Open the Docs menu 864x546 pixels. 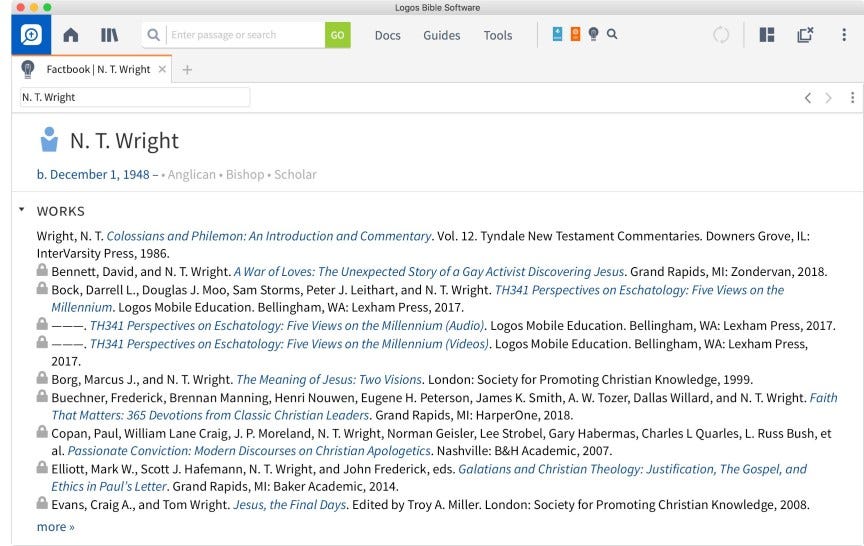point(387,35)
